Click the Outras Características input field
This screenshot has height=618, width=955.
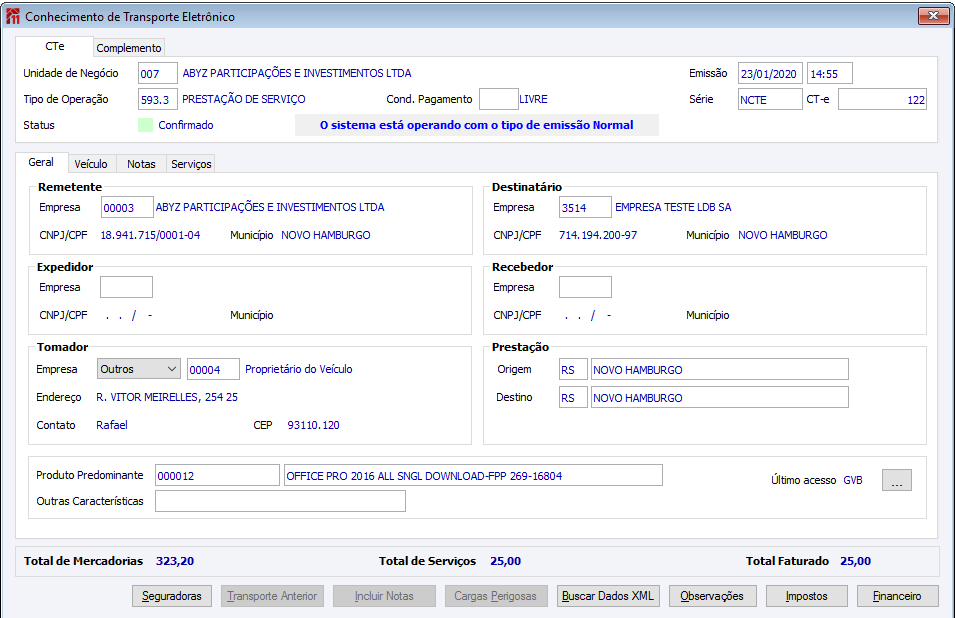(x=280, y=500)
